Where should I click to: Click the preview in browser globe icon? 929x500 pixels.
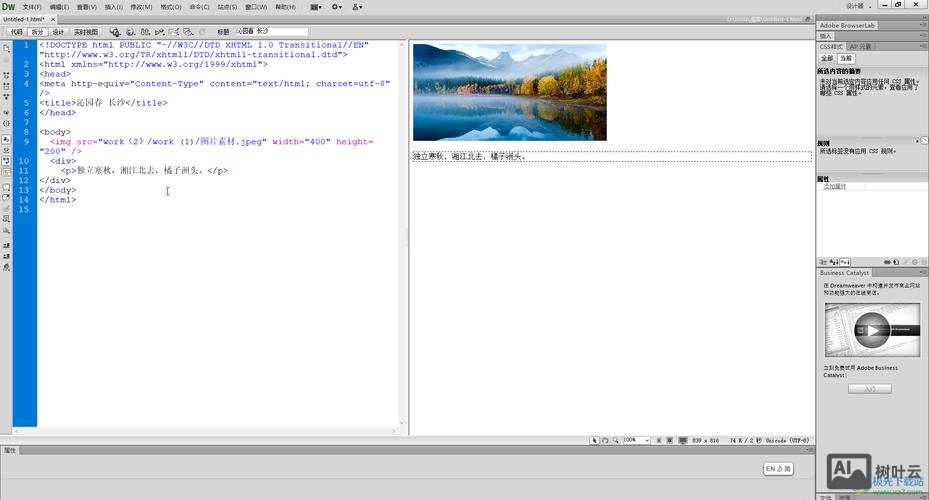click(130, 32)
